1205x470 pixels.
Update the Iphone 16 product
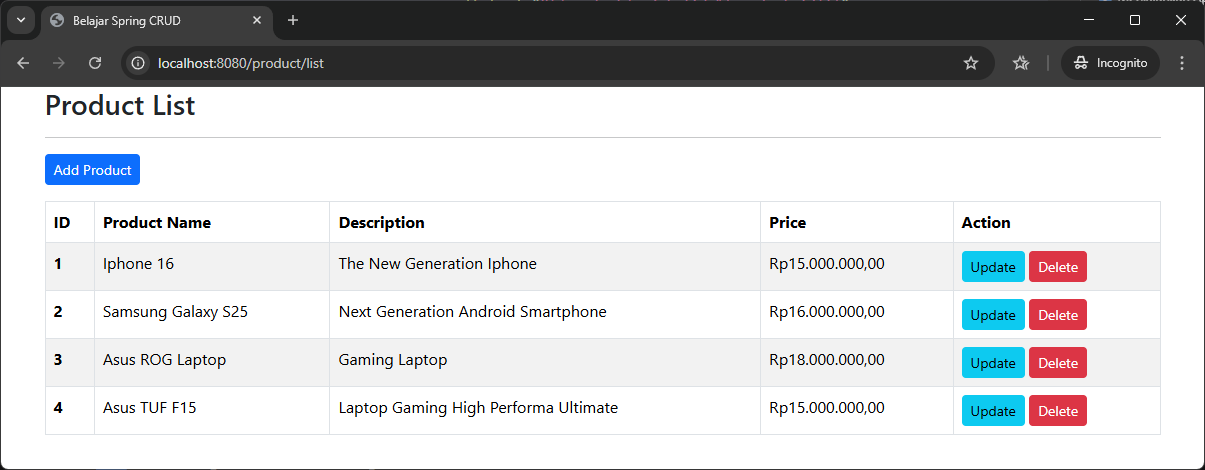(x=993, y=267)
